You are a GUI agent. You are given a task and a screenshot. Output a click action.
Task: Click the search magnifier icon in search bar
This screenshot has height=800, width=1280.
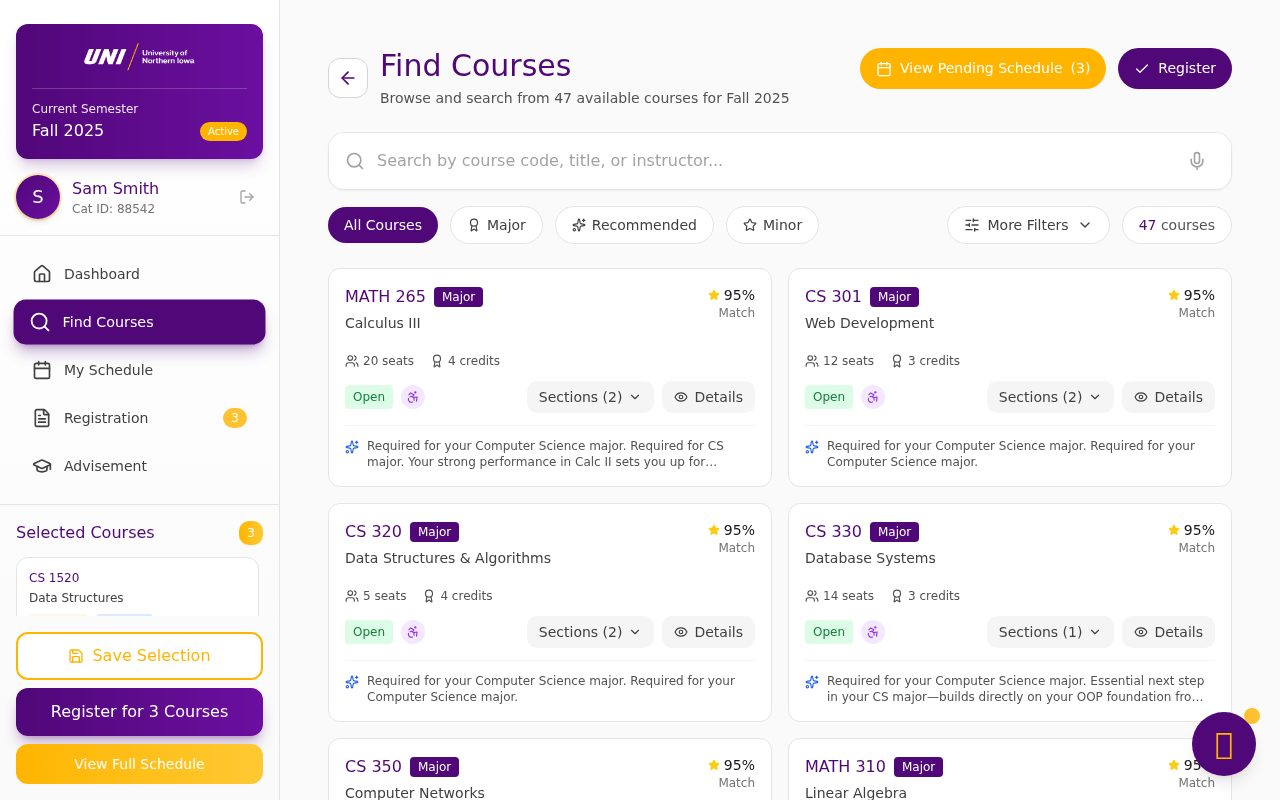pos(355,161)
